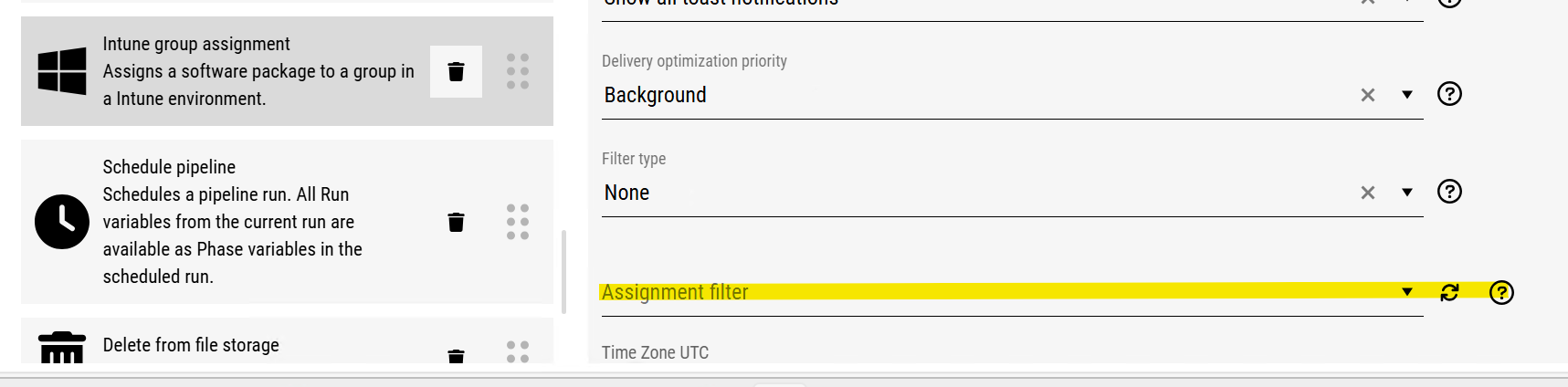Click the clock icon of Schedule pipeline
The height and width of the screenshot is (387, 1568).
(x=62, y=222)
